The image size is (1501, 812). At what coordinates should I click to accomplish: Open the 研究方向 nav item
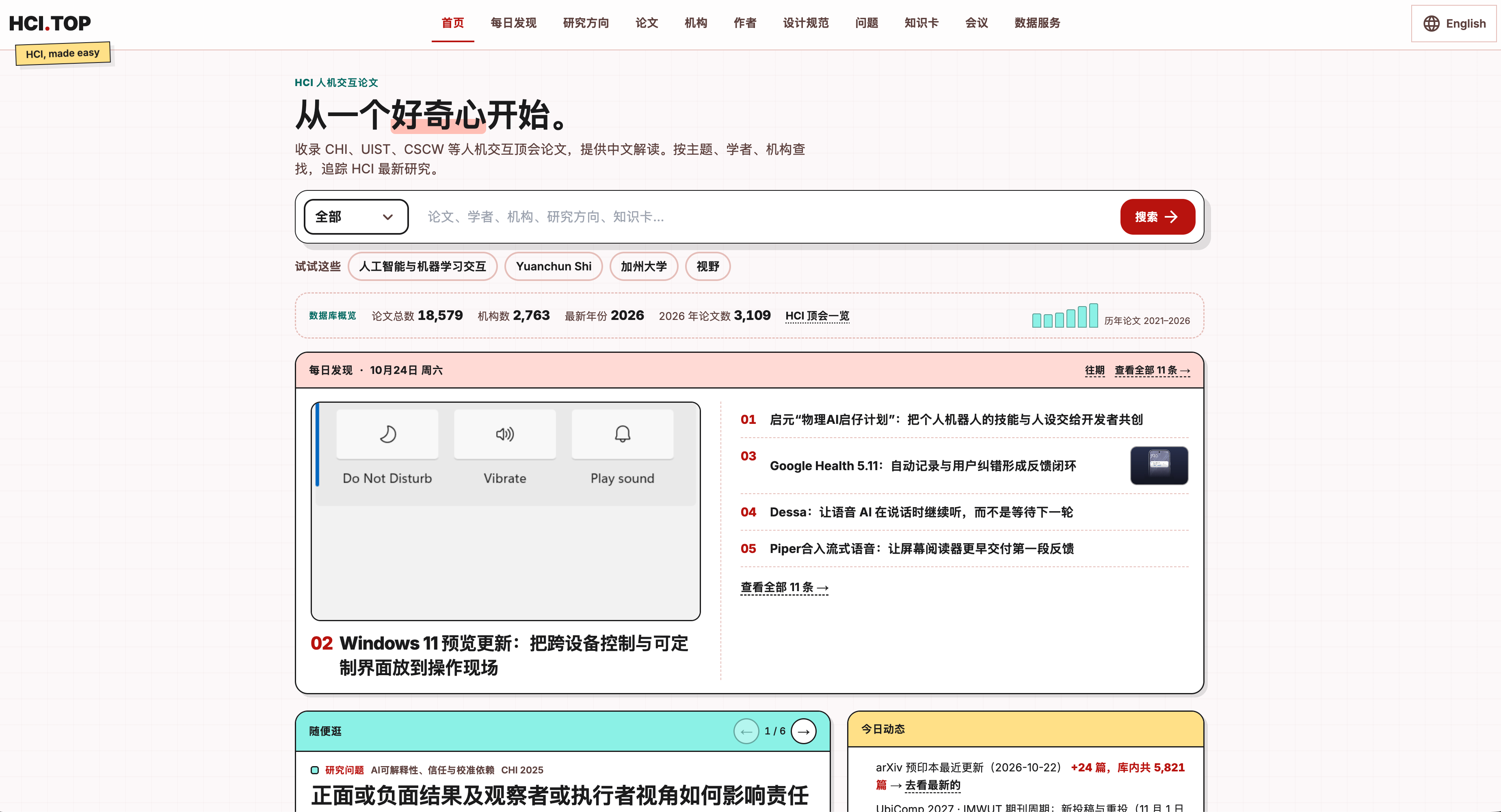[586, 23]
